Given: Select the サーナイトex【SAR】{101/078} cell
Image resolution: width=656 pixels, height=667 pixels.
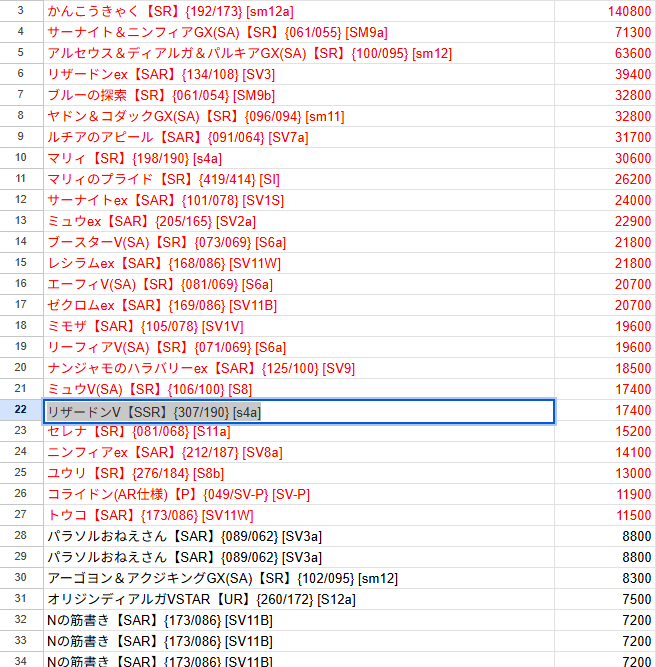Looking at the screenshot, I should point(299,200).
